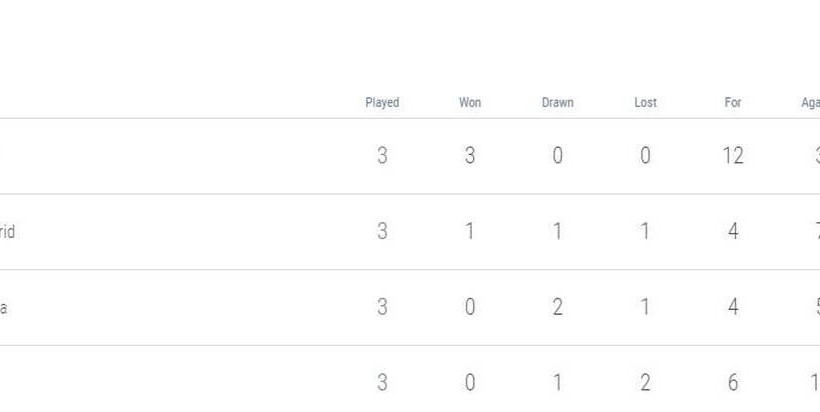Viewport: 820px width, 412px height.
Task: Select the Drawn column header
Action: pos(557,103)
